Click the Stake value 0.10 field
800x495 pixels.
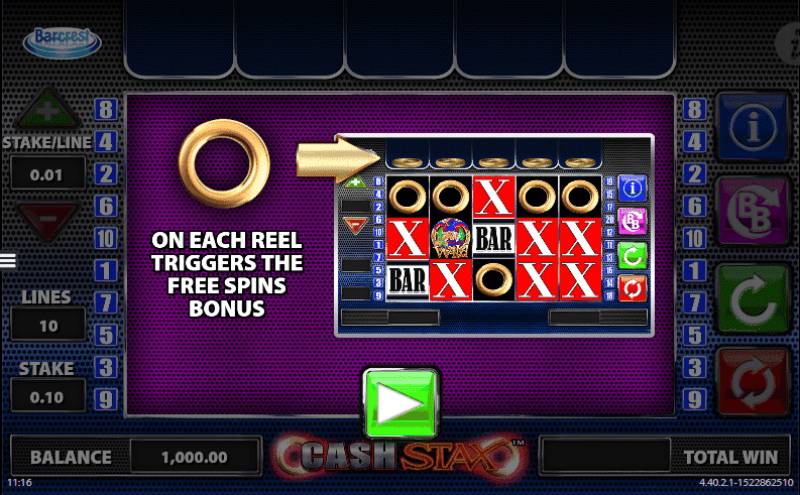(48, 396)
